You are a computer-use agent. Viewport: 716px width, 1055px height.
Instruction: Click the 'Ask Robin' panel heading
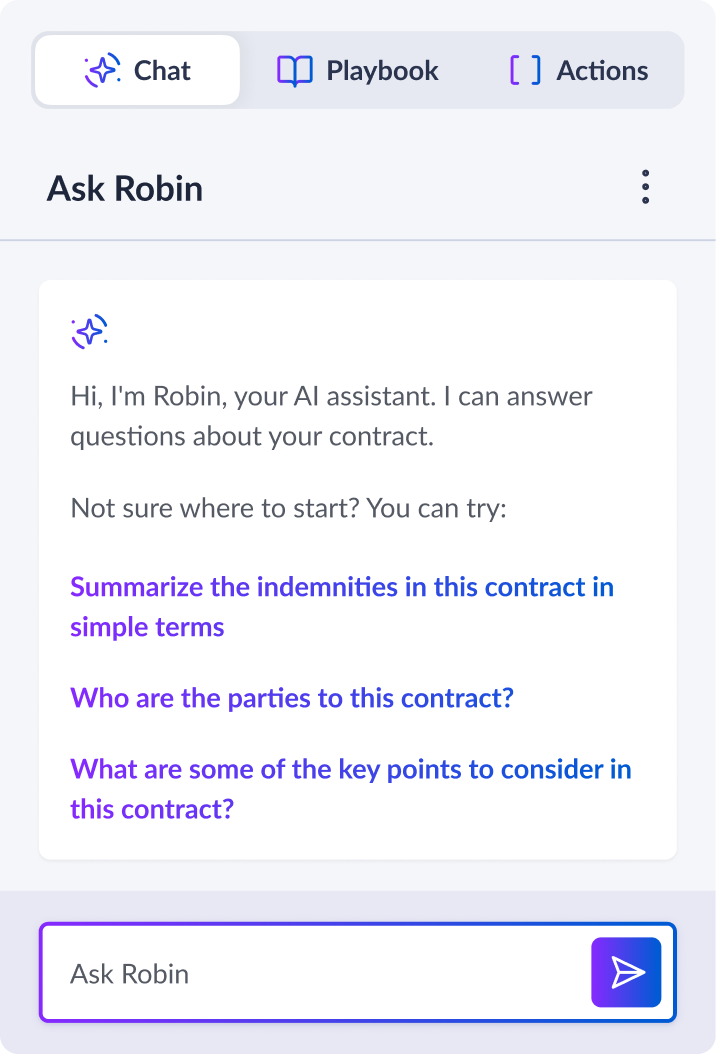point(125,189)
